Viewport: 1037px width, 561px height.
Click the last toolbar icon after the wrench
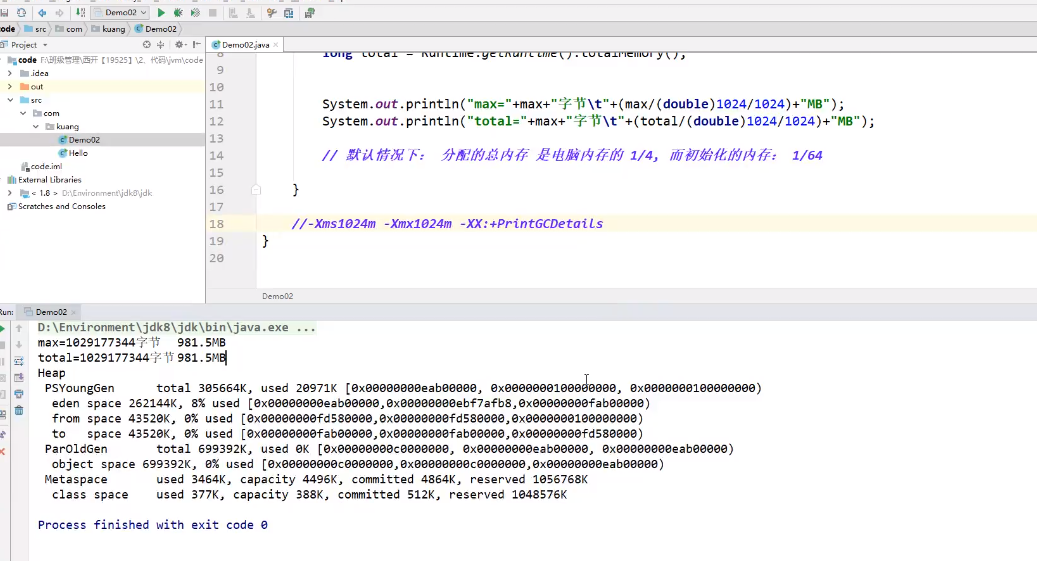309,13
